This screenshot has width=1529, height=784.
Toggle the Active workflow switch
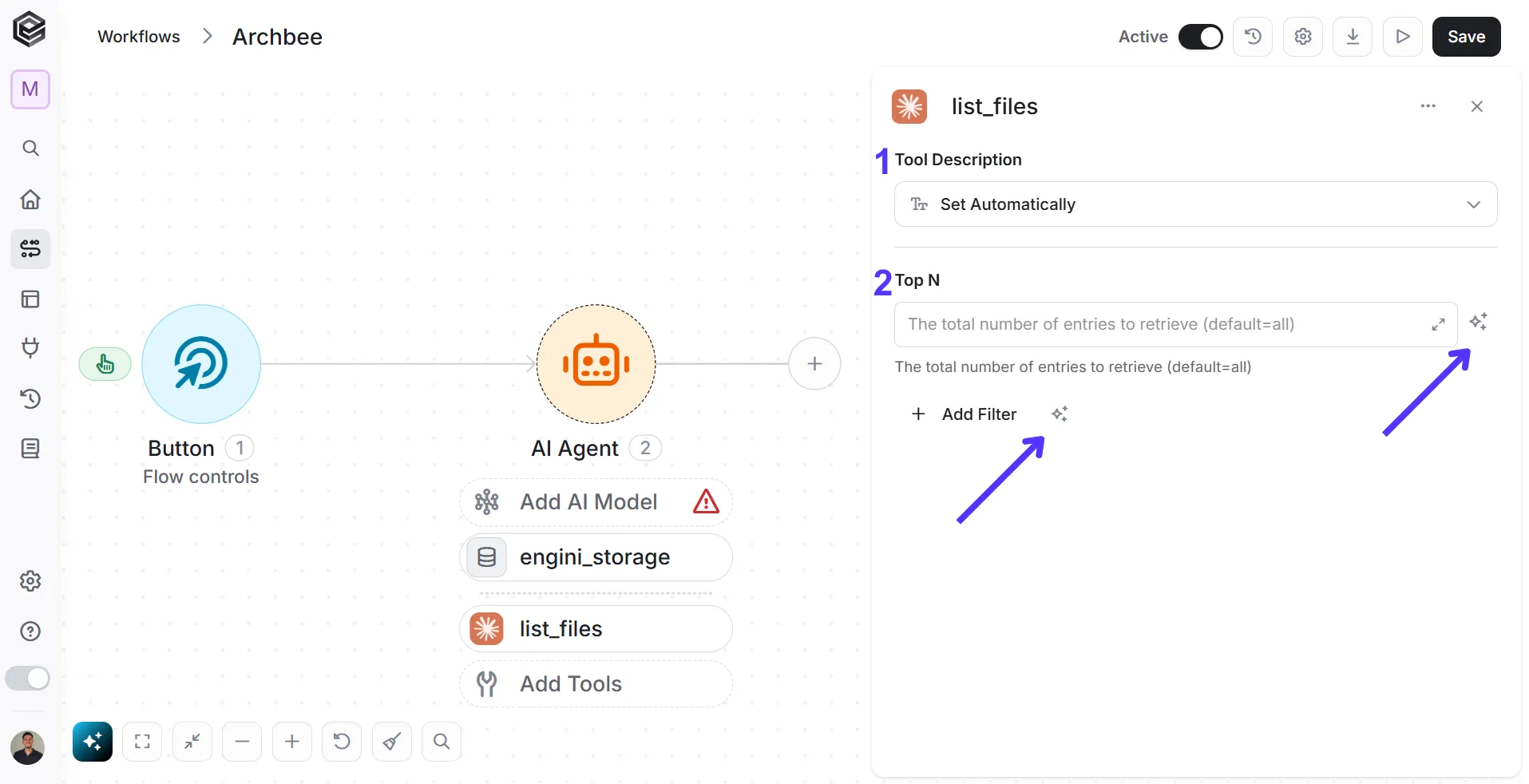pyautogui.click(x=1201, y=37)
